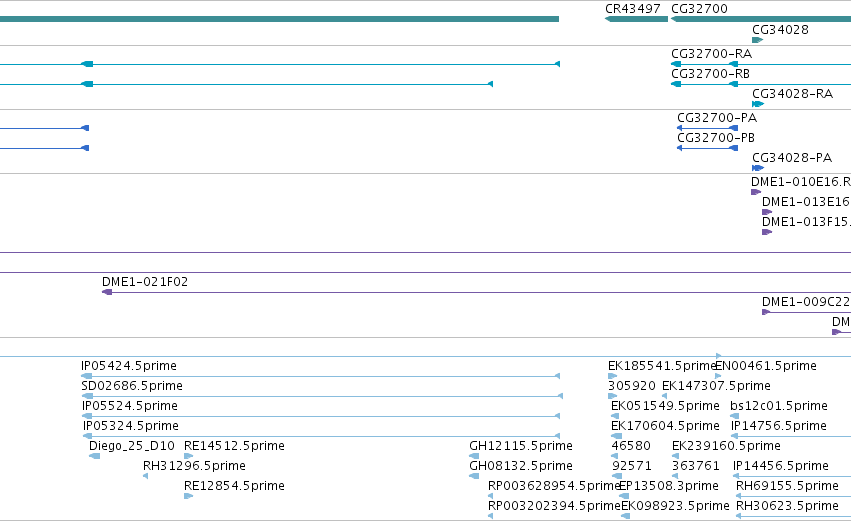Viewport: 851px width, 521px height.
Task: Select the RH30623.5prime label
Action: [787, 506]
